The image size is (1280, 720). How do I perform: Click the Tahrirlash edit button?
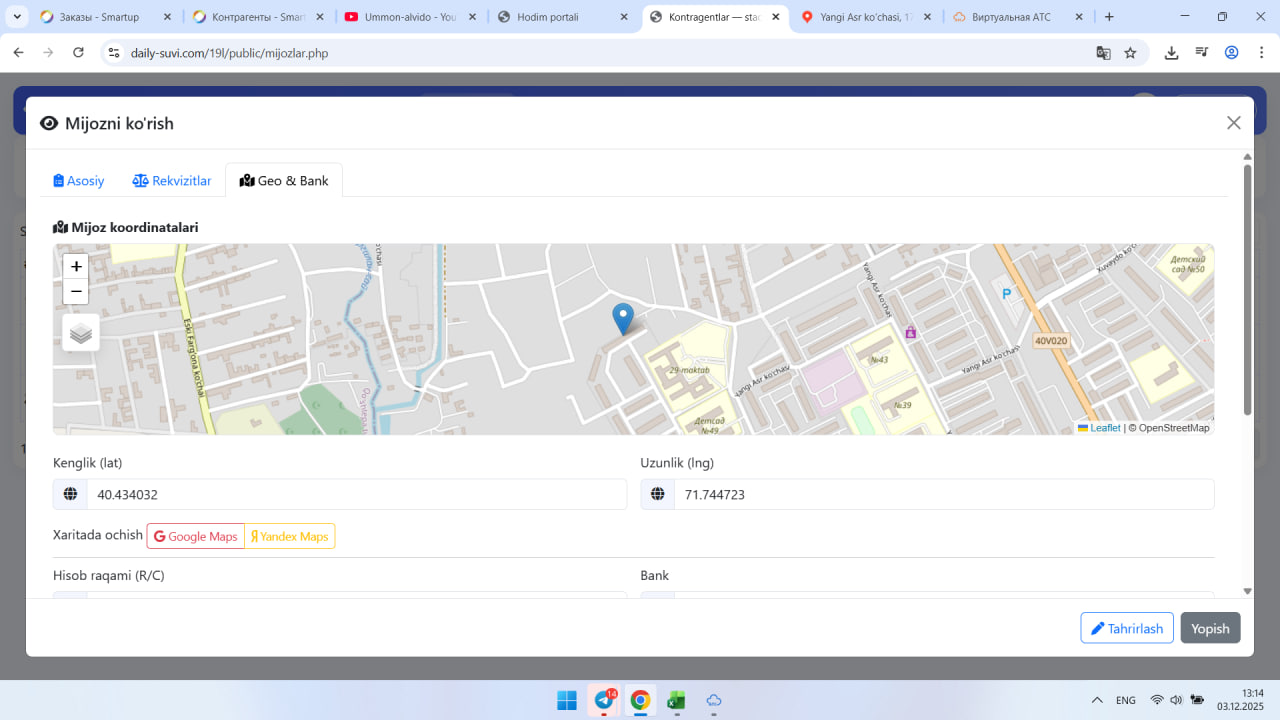tap(1127, 628)
